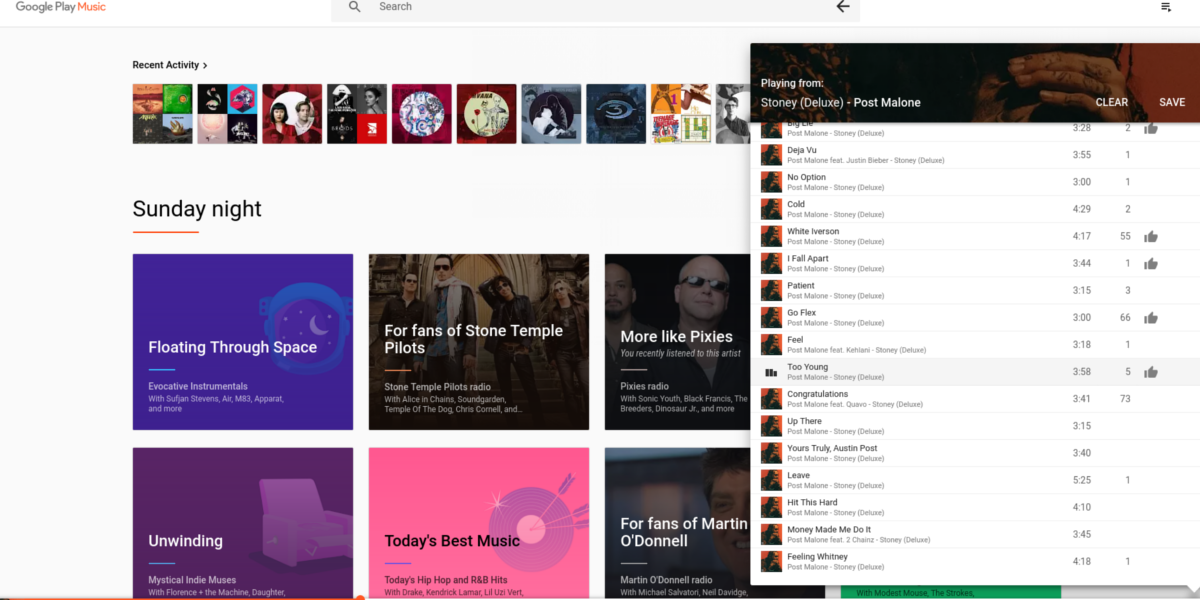Select the song title Feeling Whitney
The image size is (1200, 600).
point(817,556)
